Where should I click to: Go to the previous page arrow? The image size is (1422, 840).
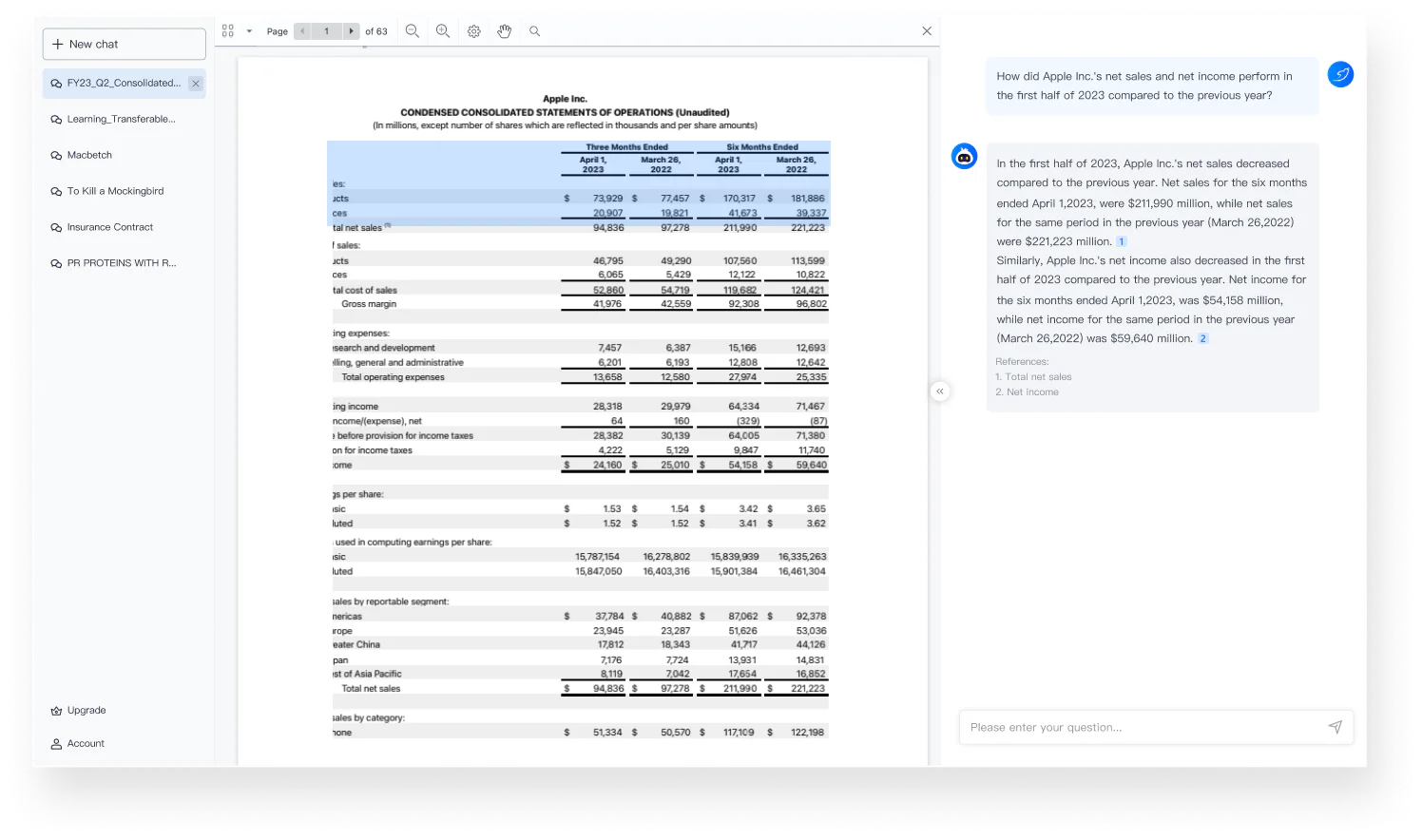coord(301,30)
